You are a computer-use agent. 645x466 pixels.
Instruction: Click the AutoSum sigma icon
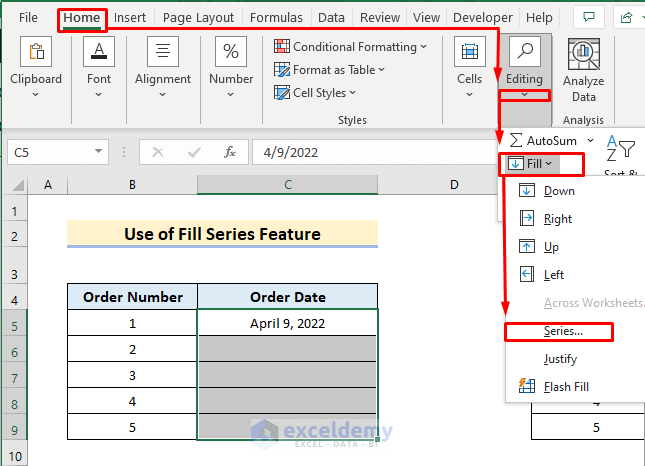tap(516, 140)
